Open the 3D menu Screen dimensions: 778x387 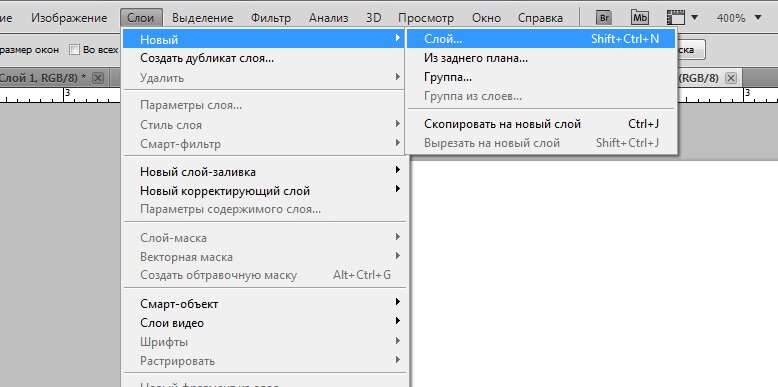point(374,18)
